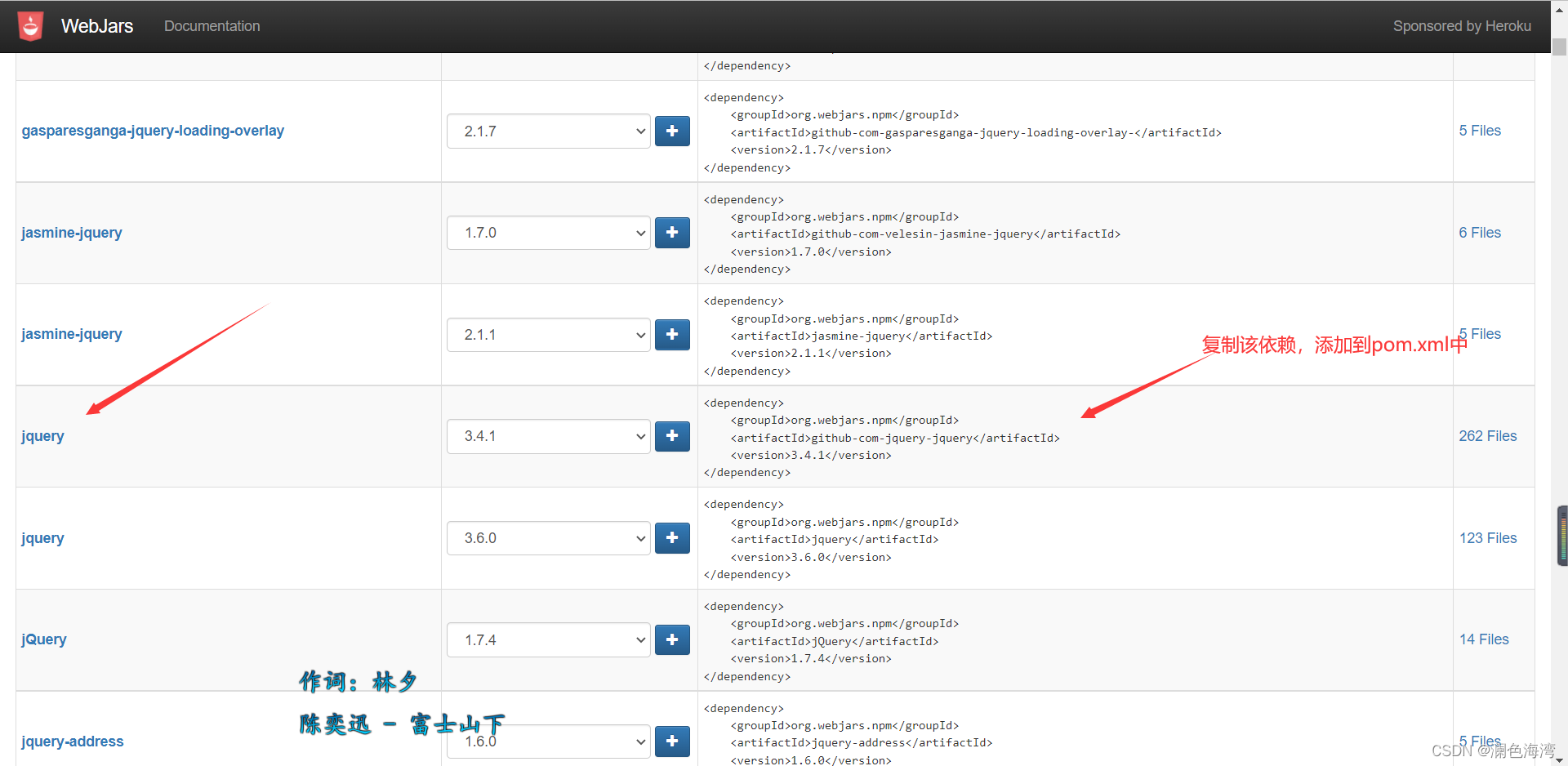The height and width of the screenshot is (766, 1568).
Task: View the 6 Files list
Action: pos(1480,233)
